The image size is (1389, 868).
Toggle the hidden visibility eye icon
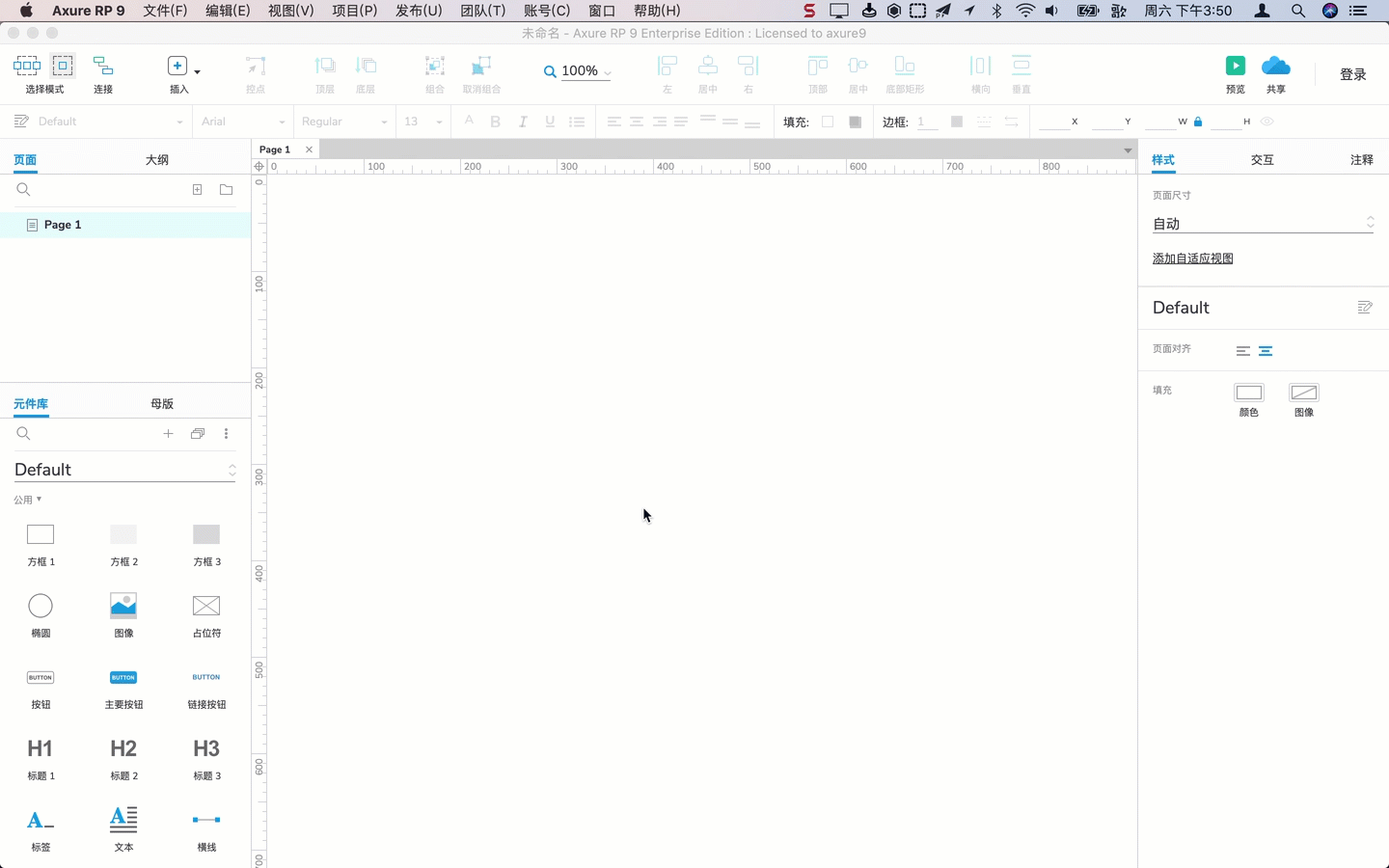coord(1267,122)
